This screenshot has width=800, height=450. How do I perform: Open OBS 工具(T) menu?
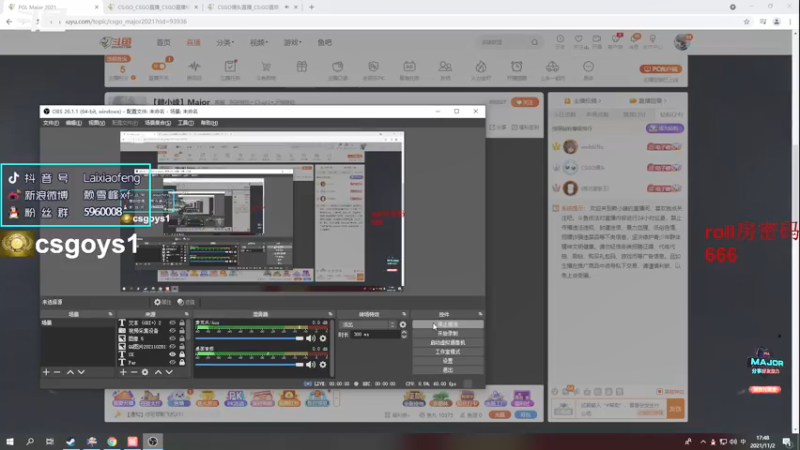click(x=185, y=123)
